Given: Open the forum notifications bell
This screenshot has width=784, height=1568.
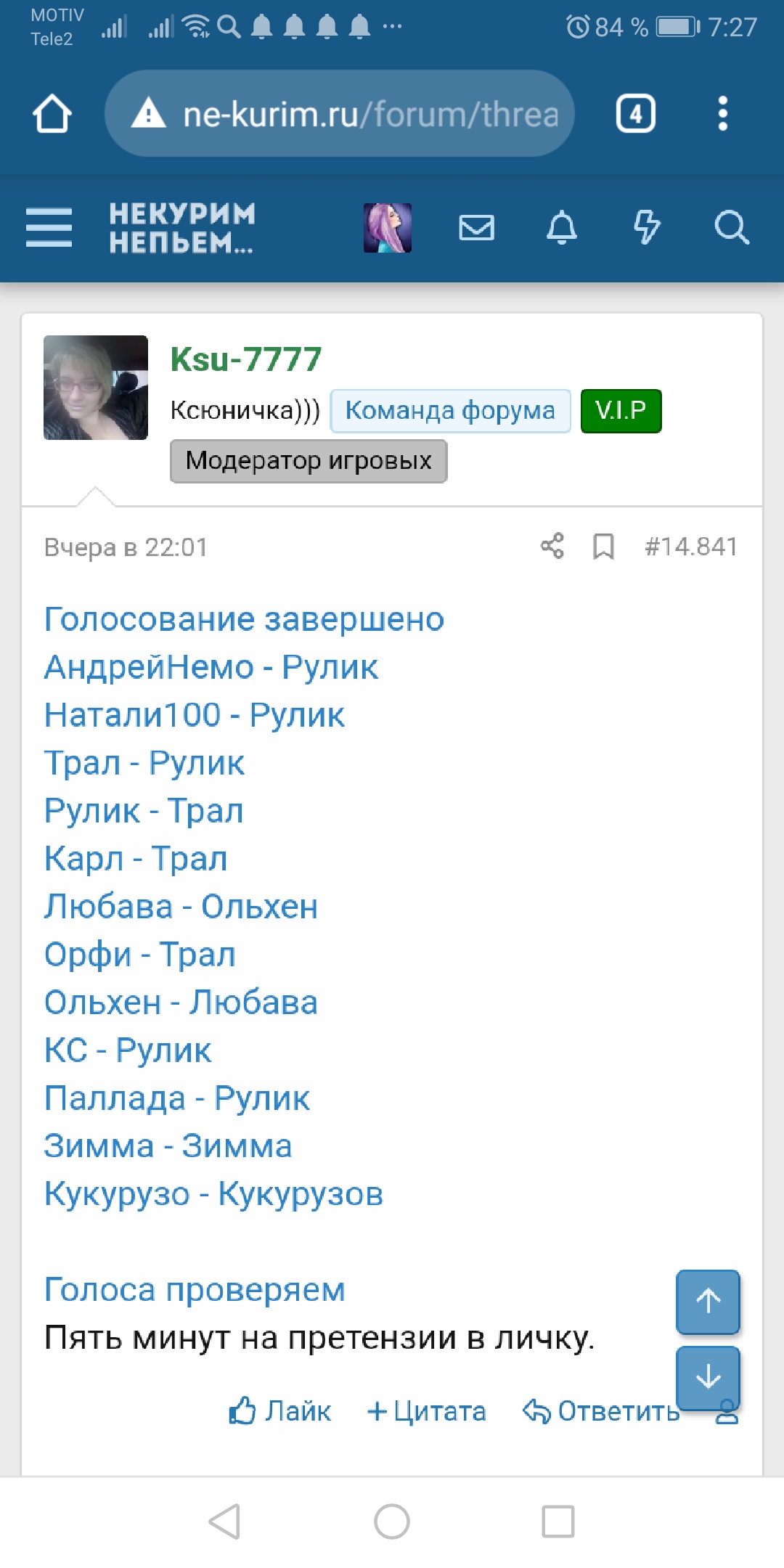Looking at the screenshot, I should 561,228.
